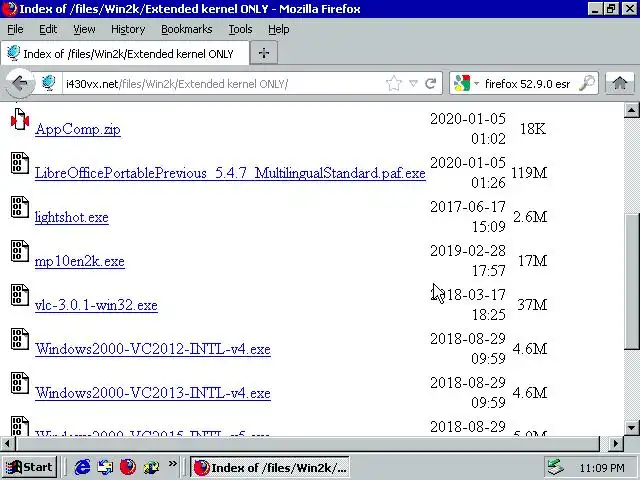Open the Help menu

[x=279, y=29]
